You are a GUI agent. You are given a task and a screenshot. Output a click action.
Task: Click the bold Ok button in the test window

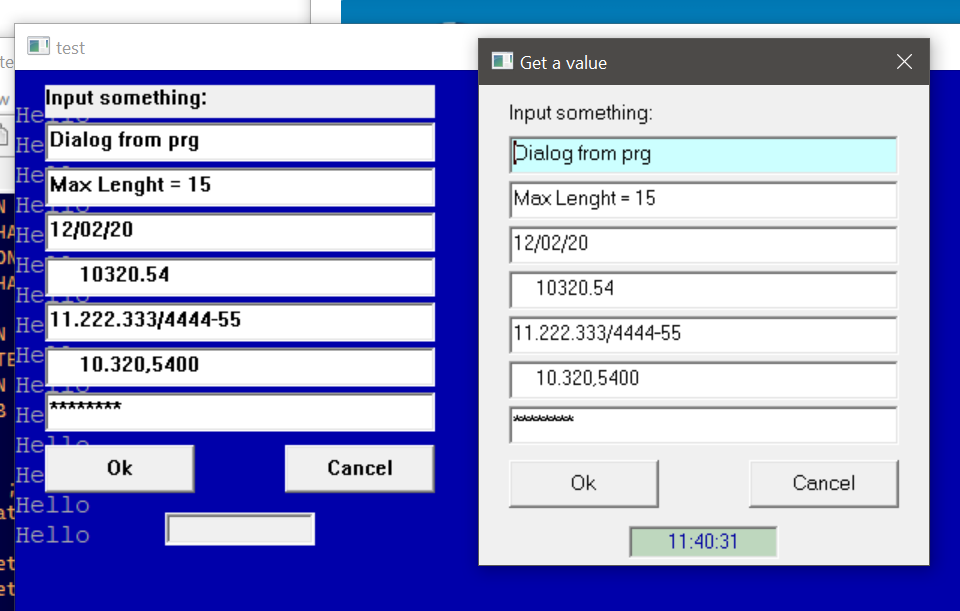[x=119, y=468]
